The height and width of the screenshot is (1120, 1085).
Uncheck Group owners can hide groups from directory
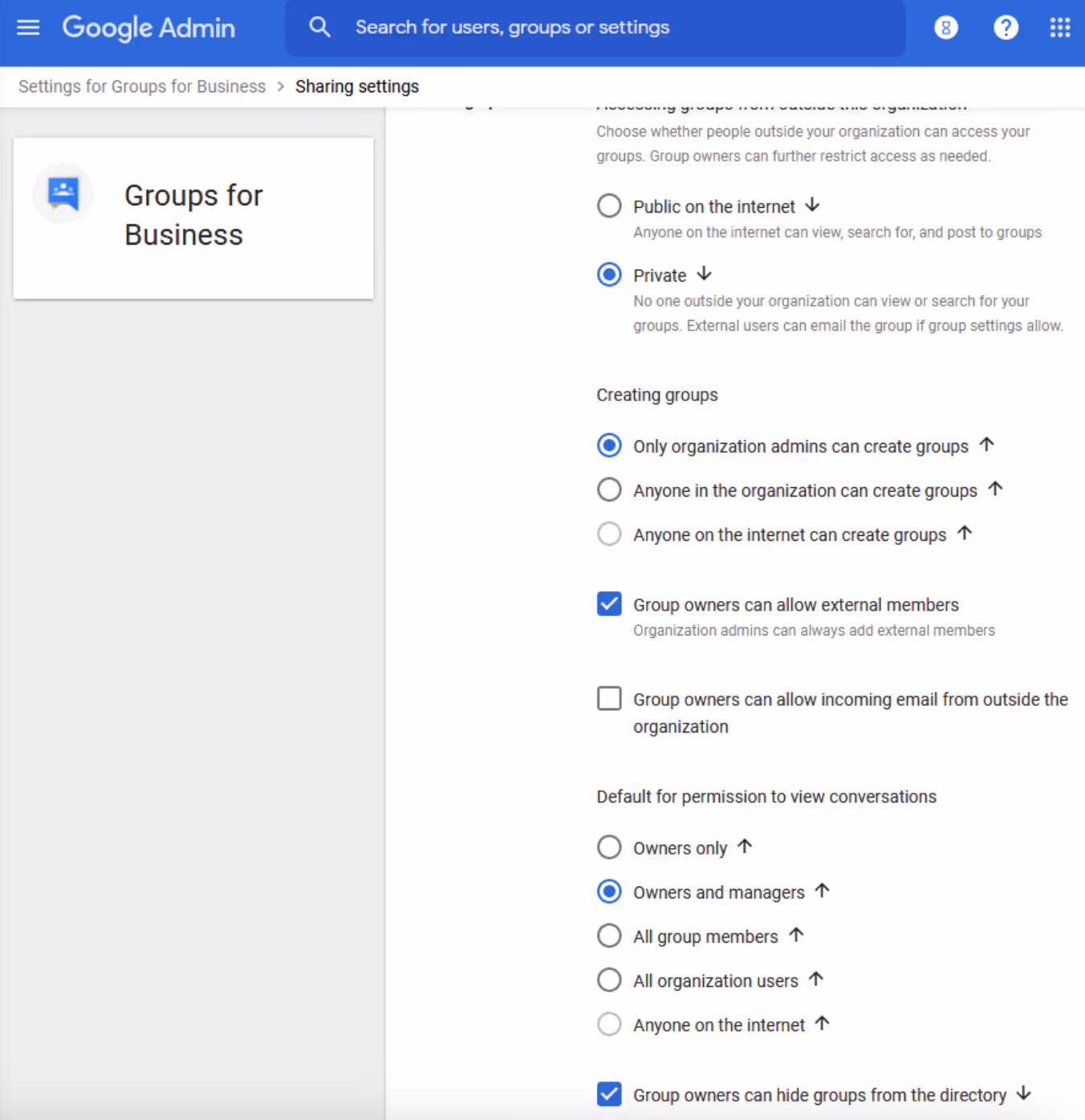609,1094
